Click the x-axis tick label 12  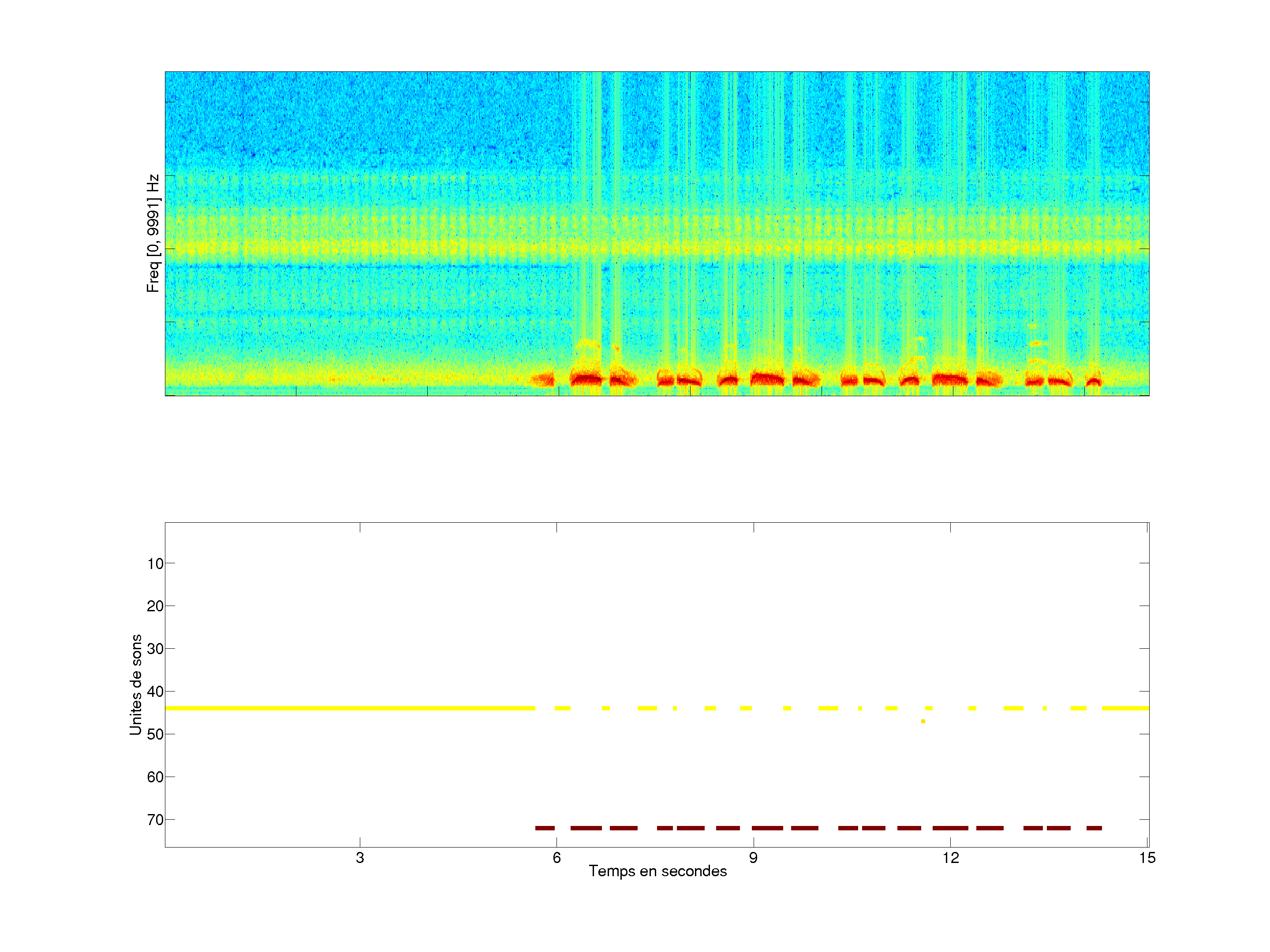tap(950, 858)
